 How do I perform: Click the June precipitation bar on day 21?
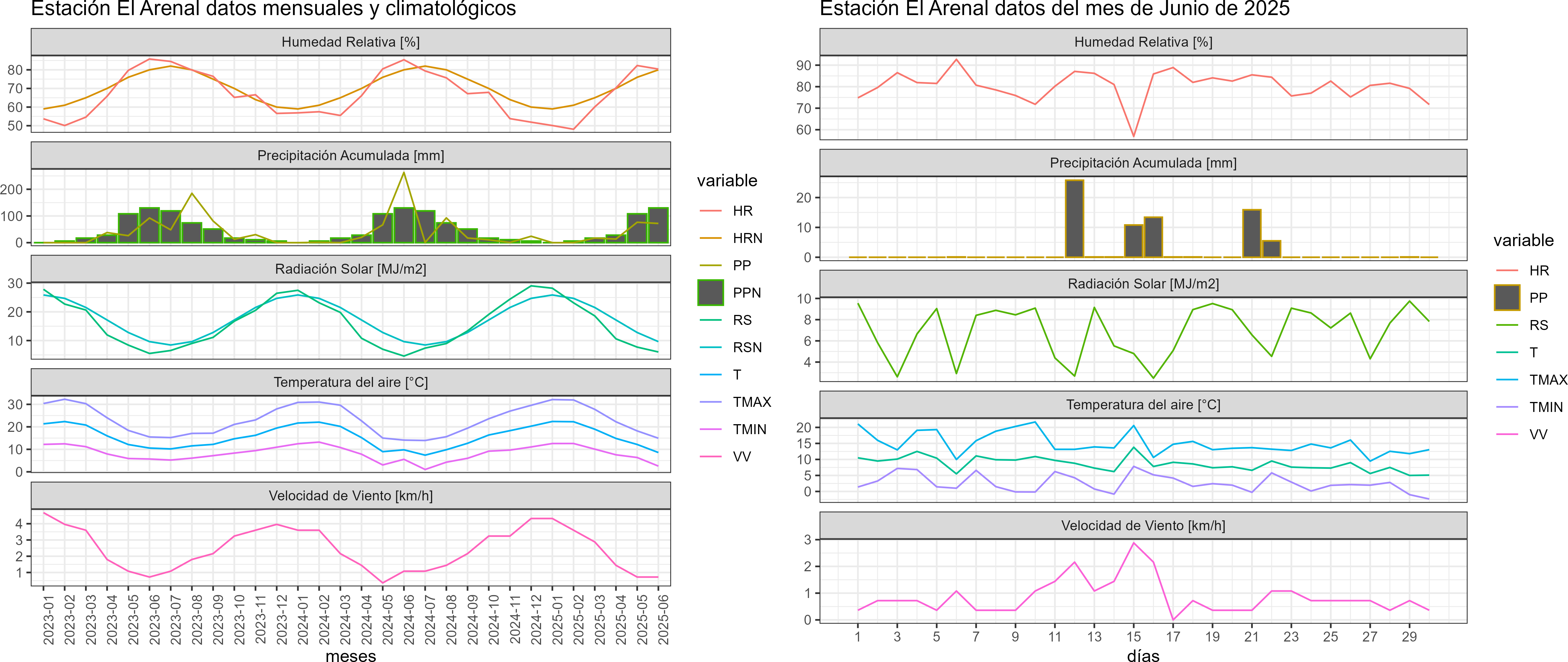point(1251,233)
